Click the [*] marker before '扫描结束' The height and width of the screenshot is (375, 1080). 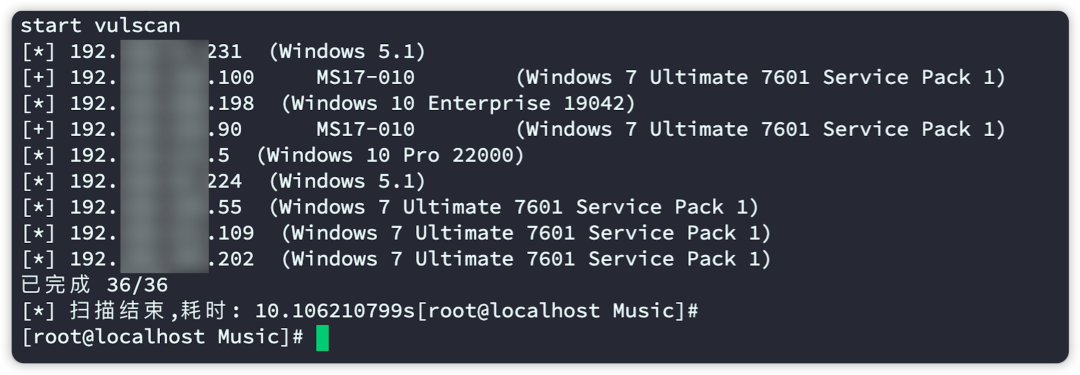coord(38,311)
